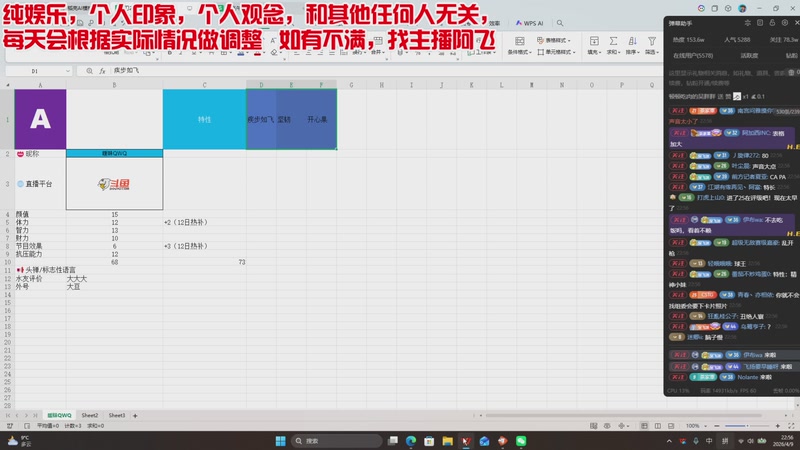Open File Explorer from taskbar

coord(447,441)
